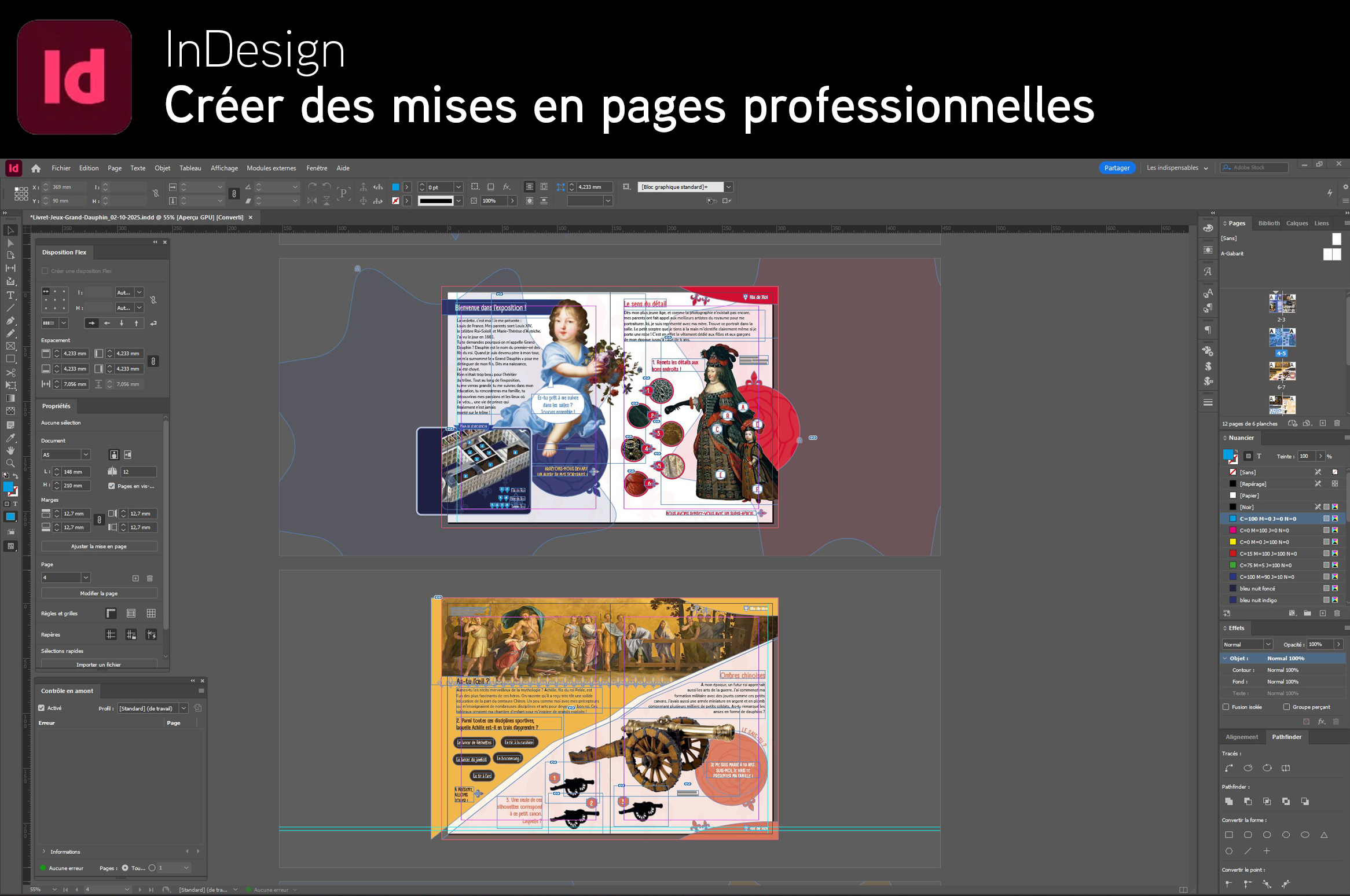
Task: Select the Pencil tool
Action: point(10,333)
